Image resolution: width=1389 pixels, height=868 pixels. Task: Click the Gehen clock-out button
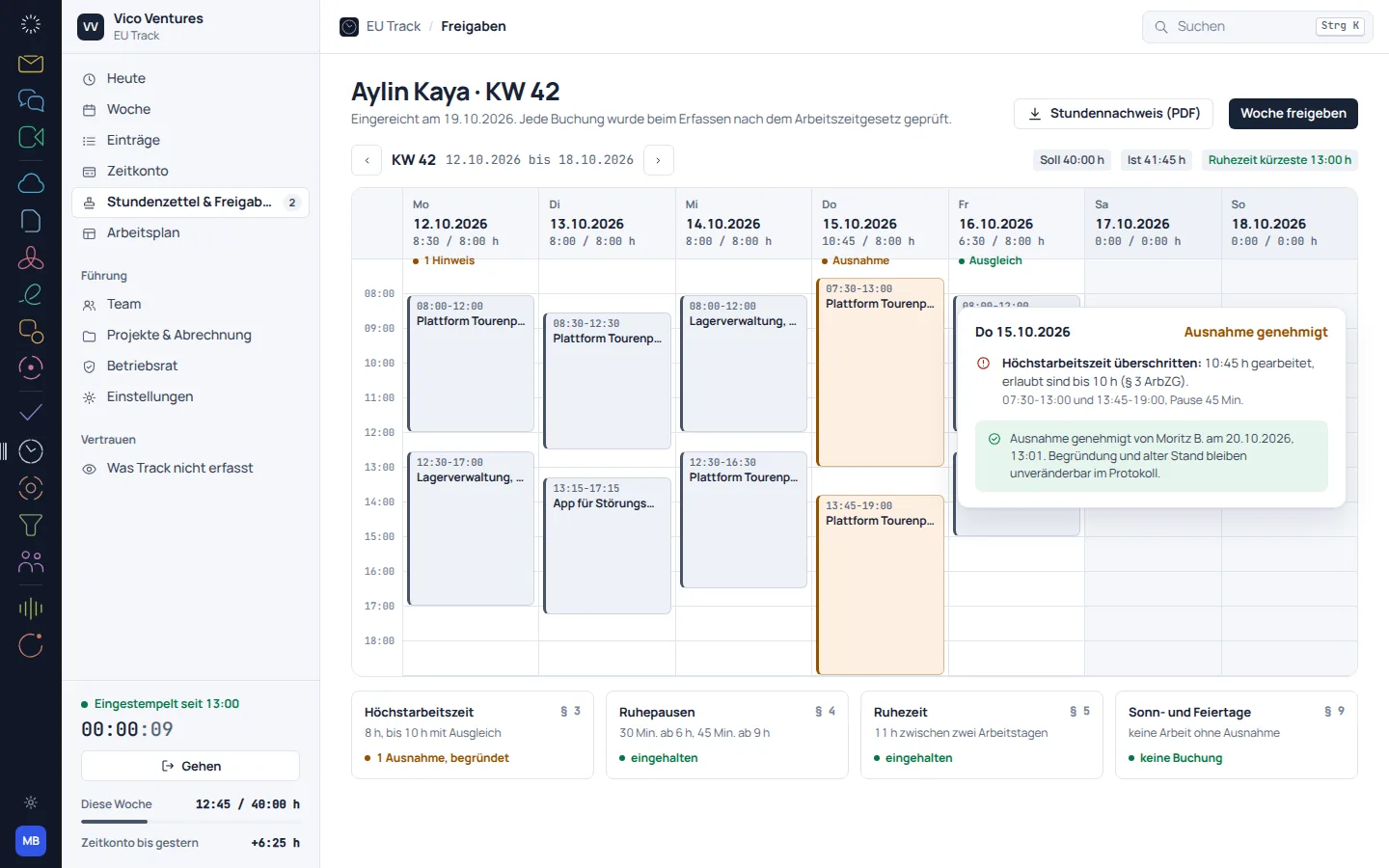pyautogui.click(x=190, y=766)
